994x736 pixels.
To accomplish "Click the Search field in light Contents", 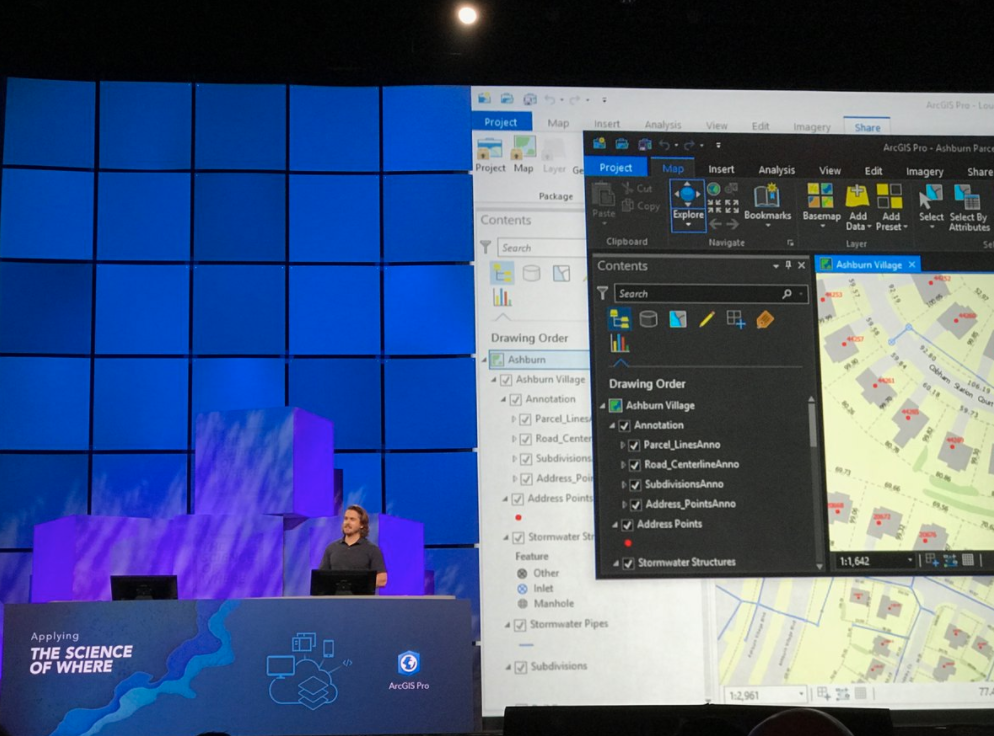I will tap(540, 248).
